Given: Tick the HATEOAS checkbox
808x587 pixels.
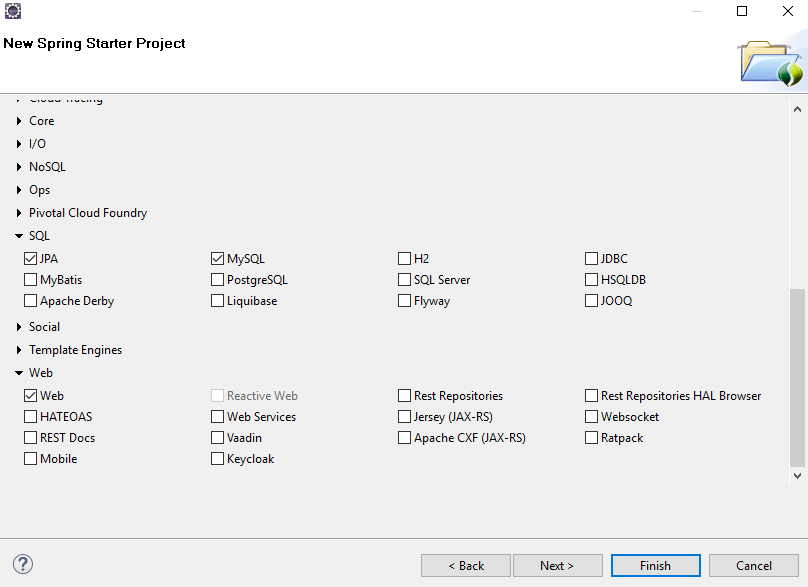Looking at the screenshot, I should point(30,417).
